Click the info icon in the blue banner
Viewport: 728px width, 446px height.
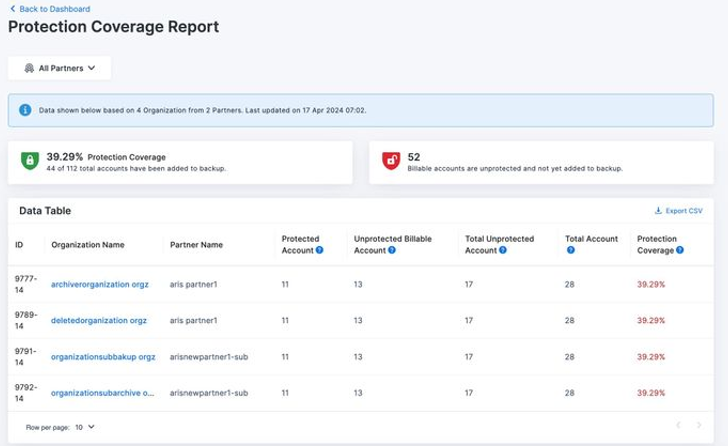(x=25, y=110)
